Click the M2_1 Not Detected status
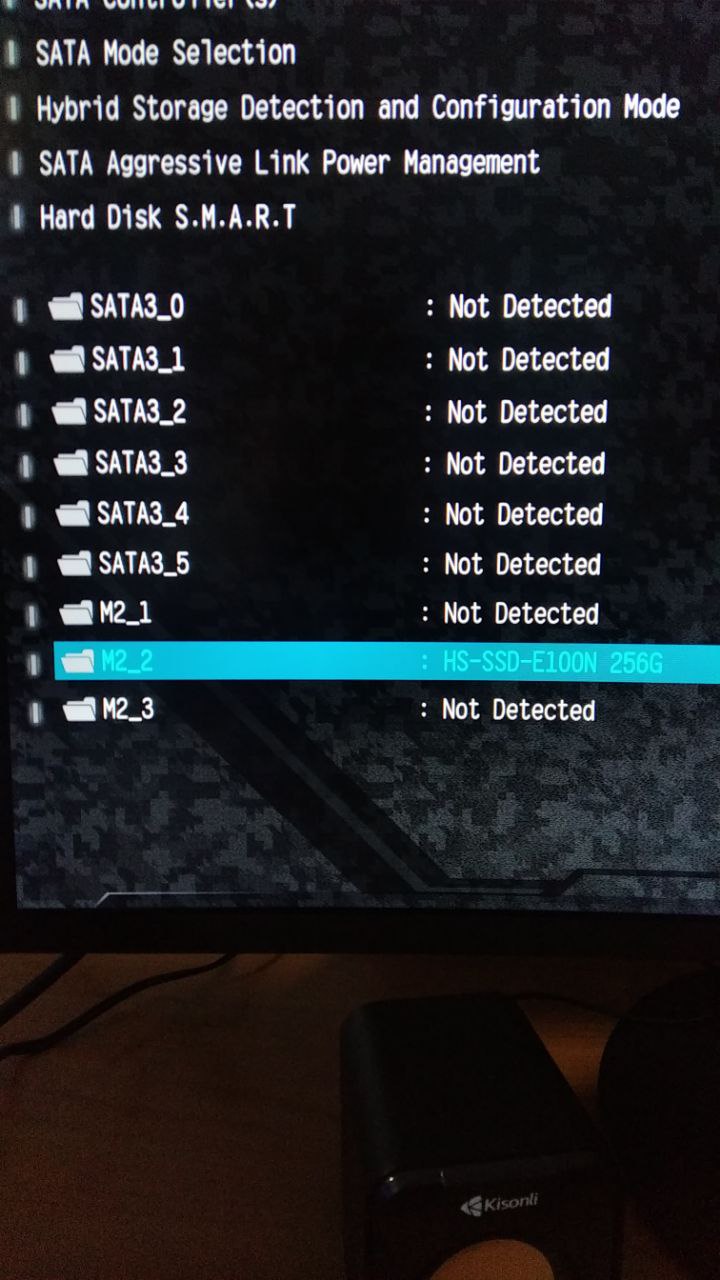 pyautogui.click(x=521, y=613)
